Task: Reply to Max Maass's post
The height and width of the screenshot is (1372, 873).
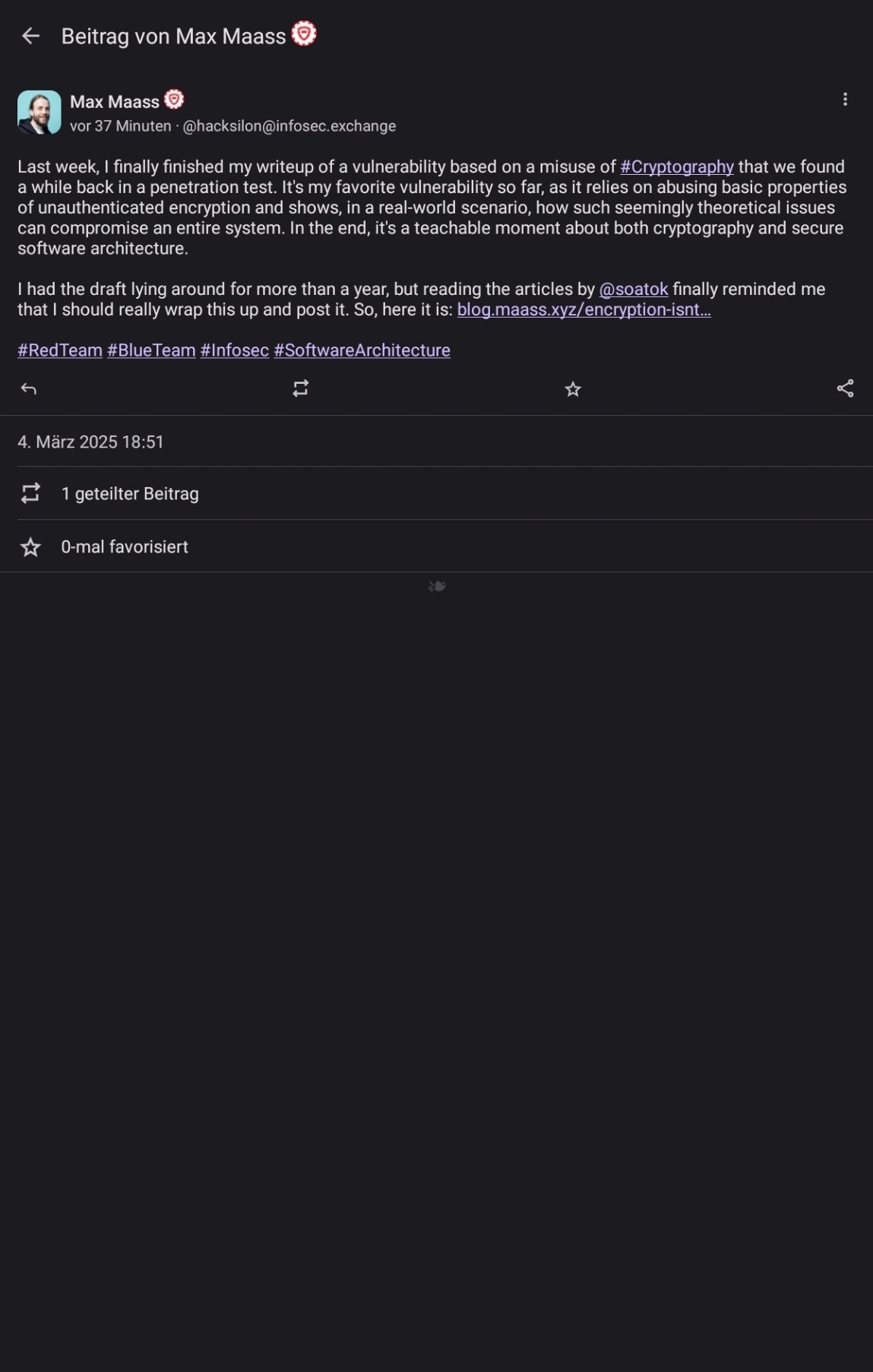Action: [x=29, y=389]
